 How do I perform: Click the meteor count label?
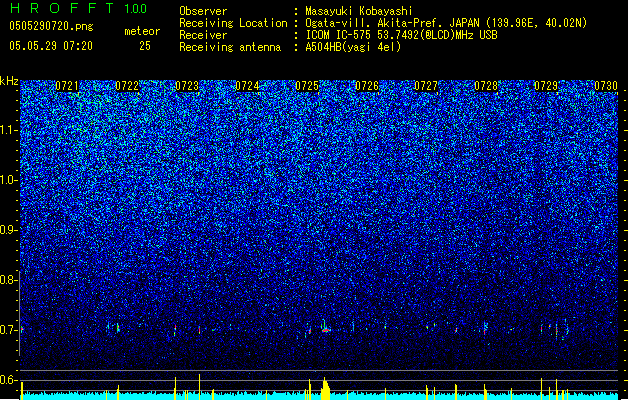[x=142, y=31]
